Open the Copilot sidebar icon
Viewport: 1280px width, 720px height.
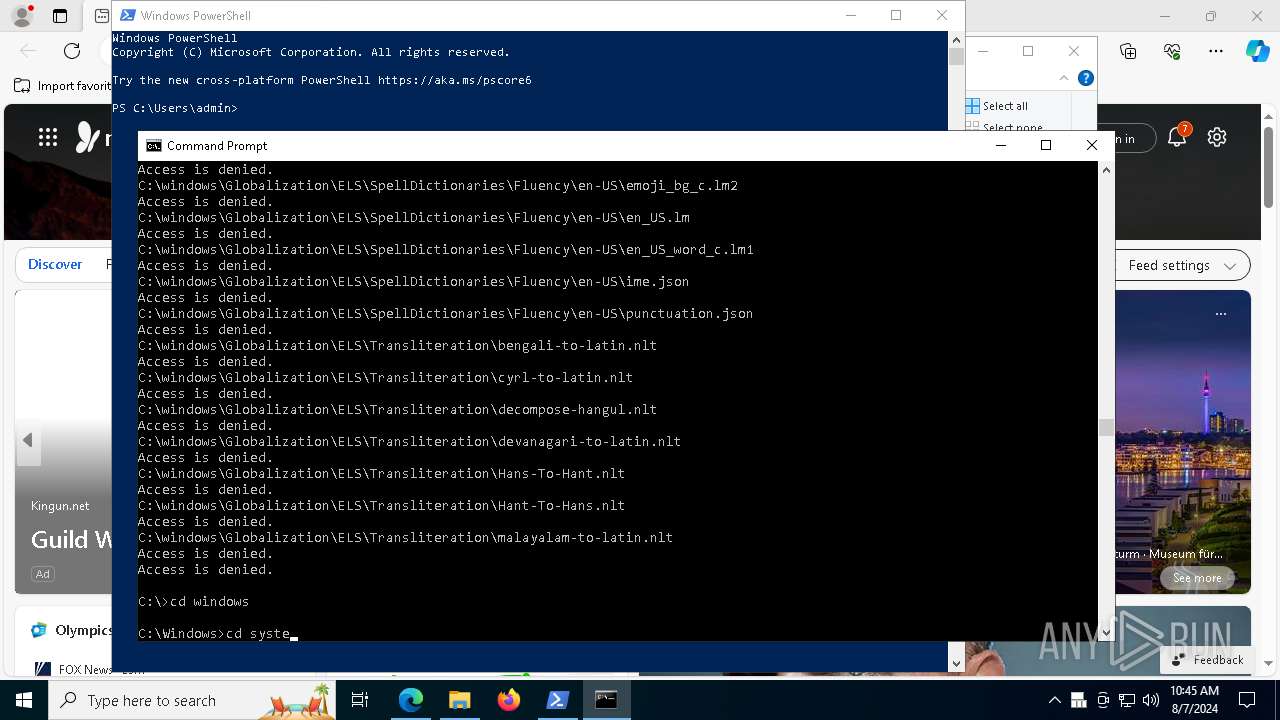[x=1257, y=51]
